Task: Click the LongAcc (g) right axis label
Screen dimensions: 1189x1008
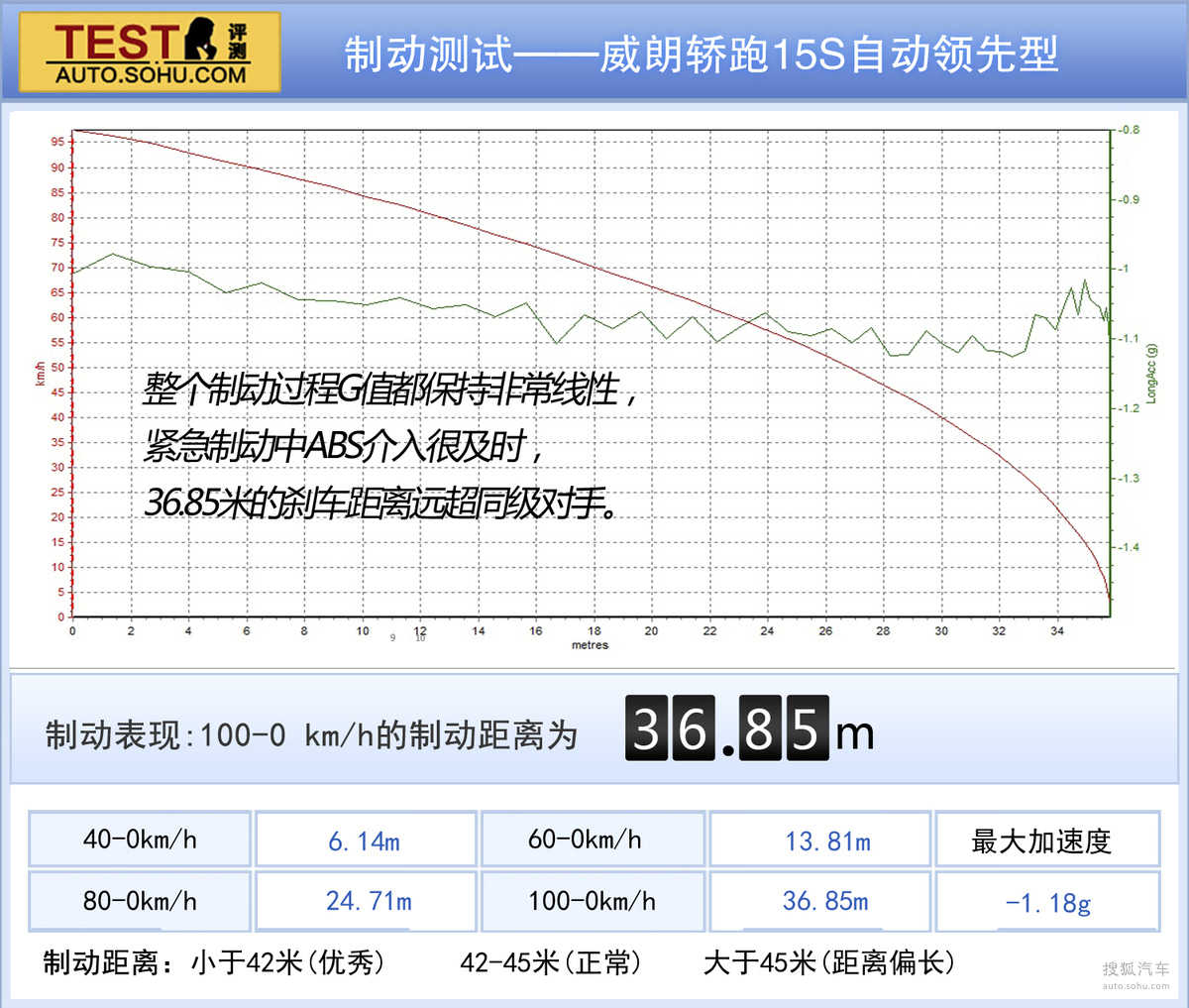Action: [x=1151, y=374]
